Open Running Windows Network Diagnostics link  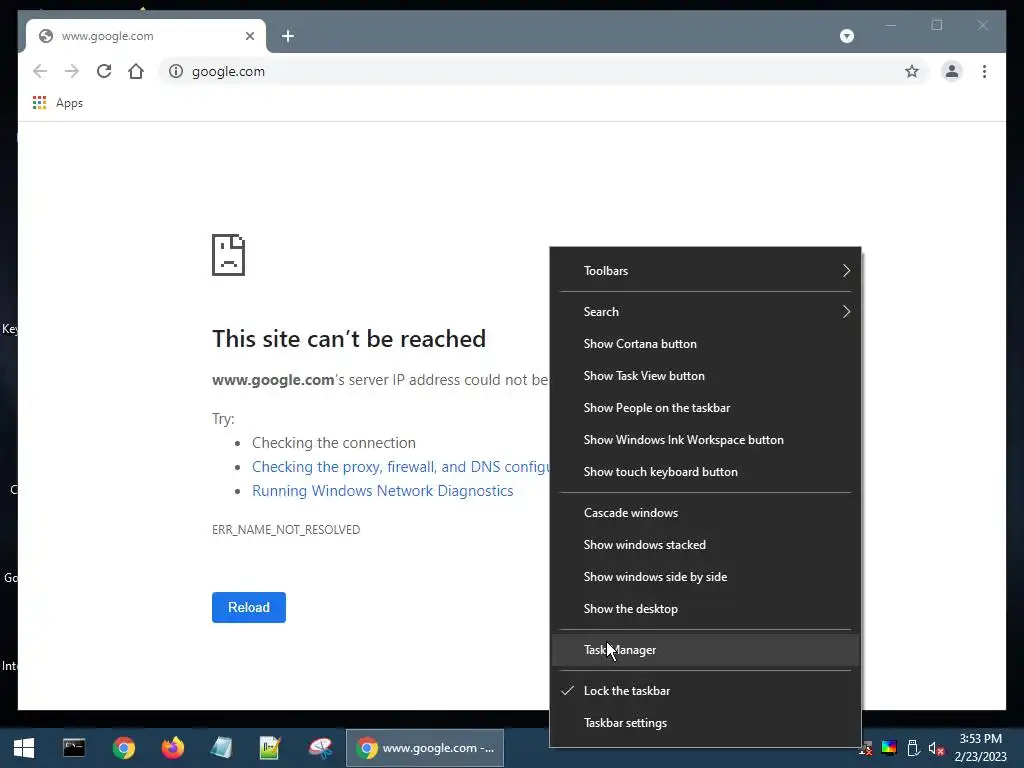(383, 491)
